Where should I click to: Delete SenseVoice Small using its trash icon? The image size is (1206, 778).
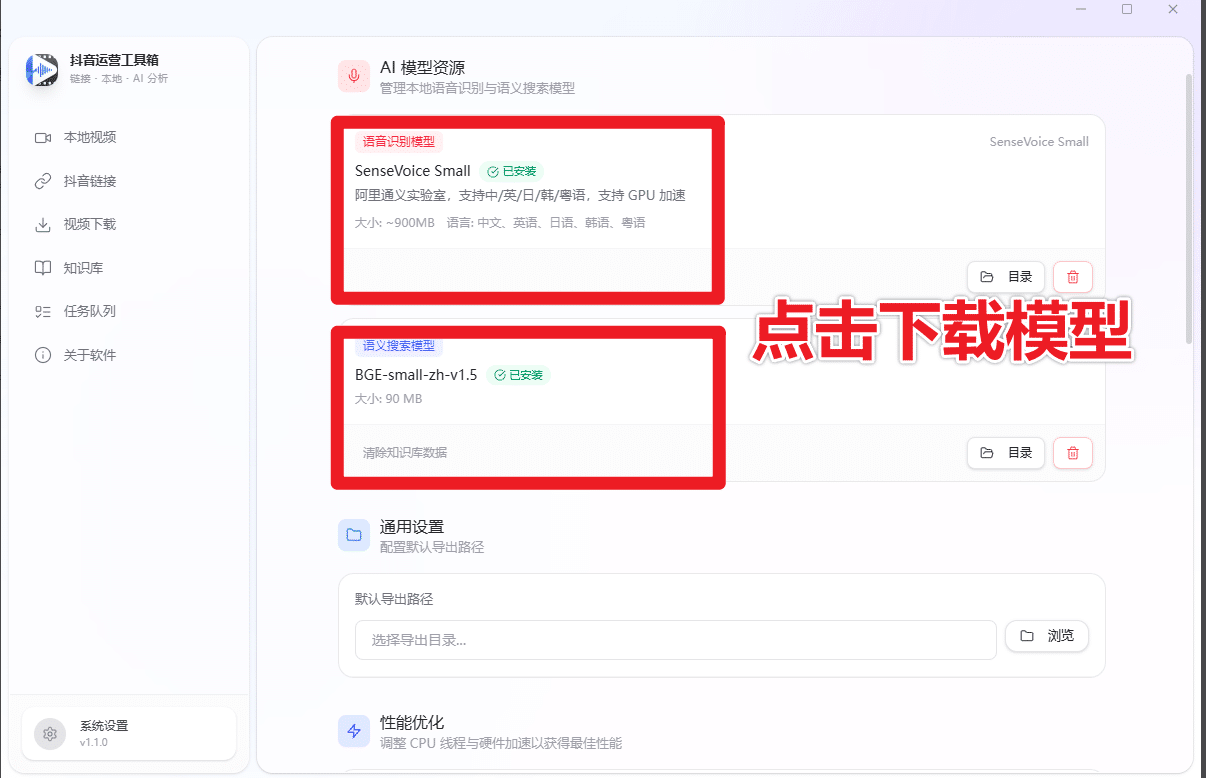(1072, 277)
